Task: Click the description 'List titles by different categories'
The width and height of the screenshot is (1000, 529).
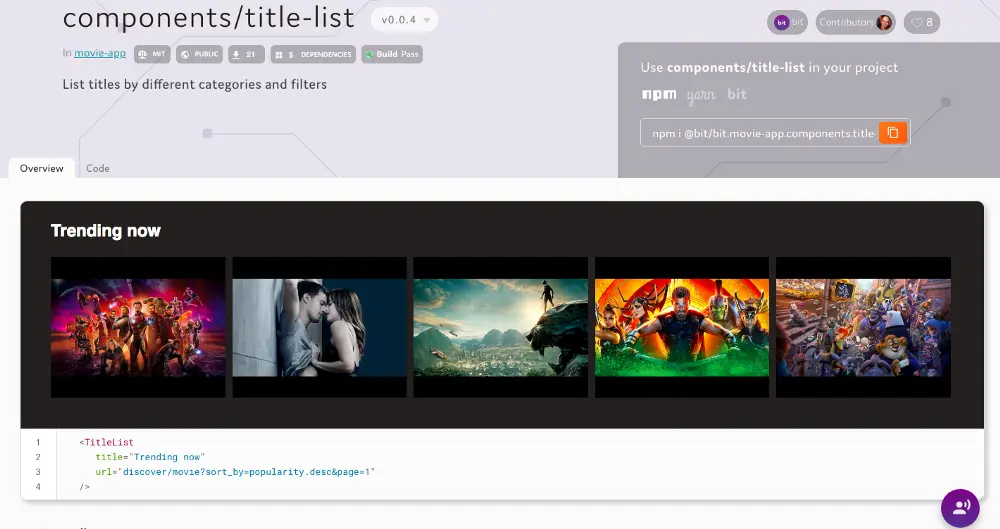Action: (195, 84)
